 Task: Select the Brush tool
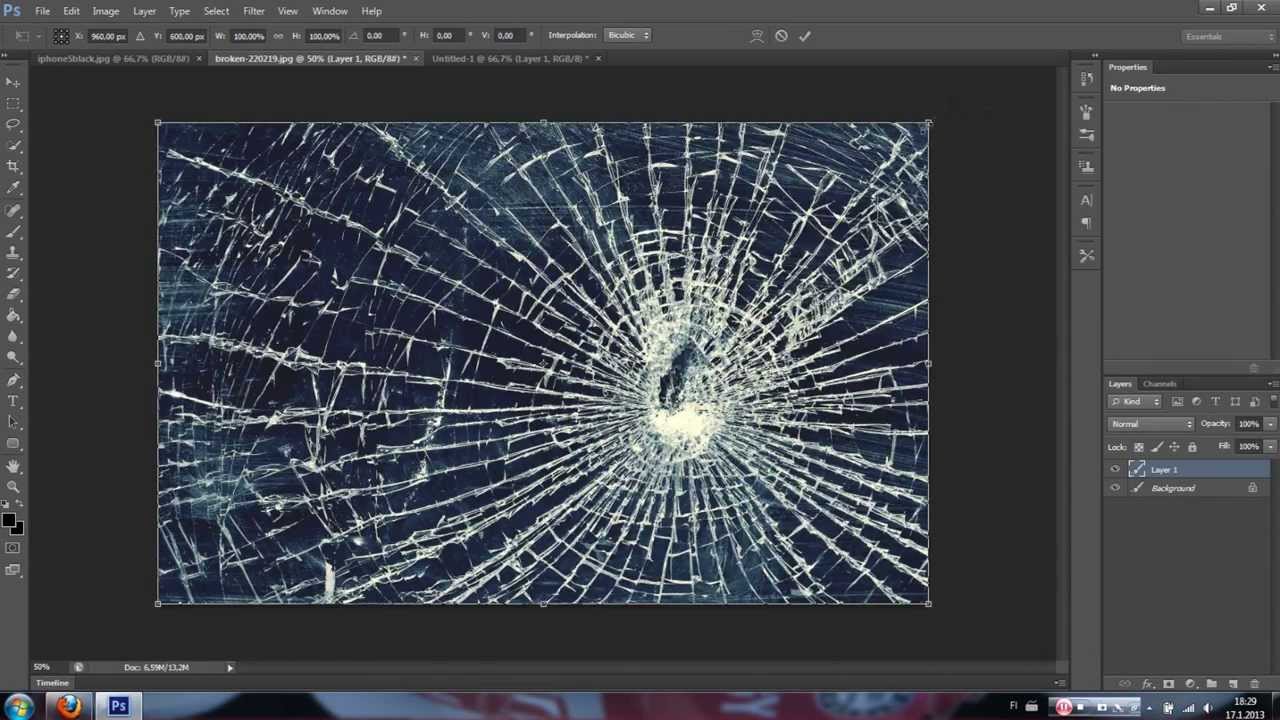[x=13, y=232]
